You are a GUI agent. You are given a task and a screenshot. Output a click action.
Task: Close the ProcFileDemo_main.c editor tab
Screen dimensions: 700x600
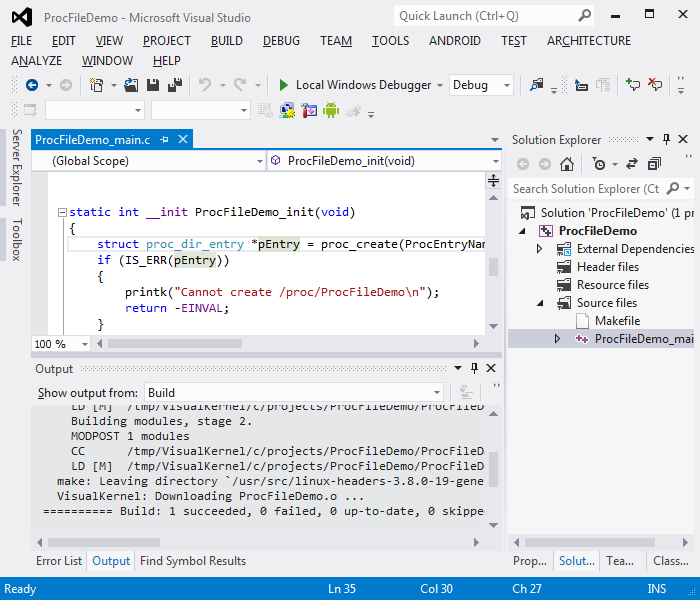pos(183,139)
